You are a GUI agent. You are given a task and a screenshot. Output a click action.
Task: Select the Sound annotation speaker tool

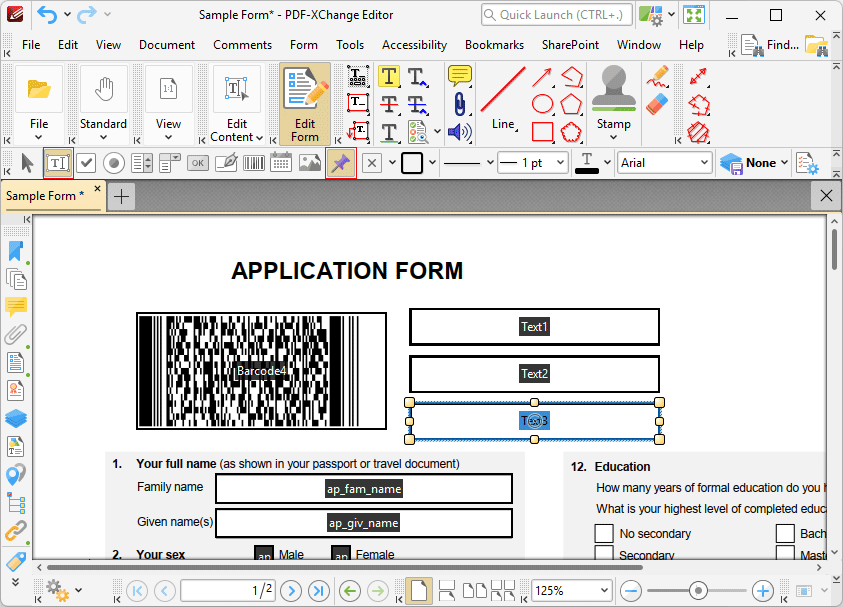(459, 132)
